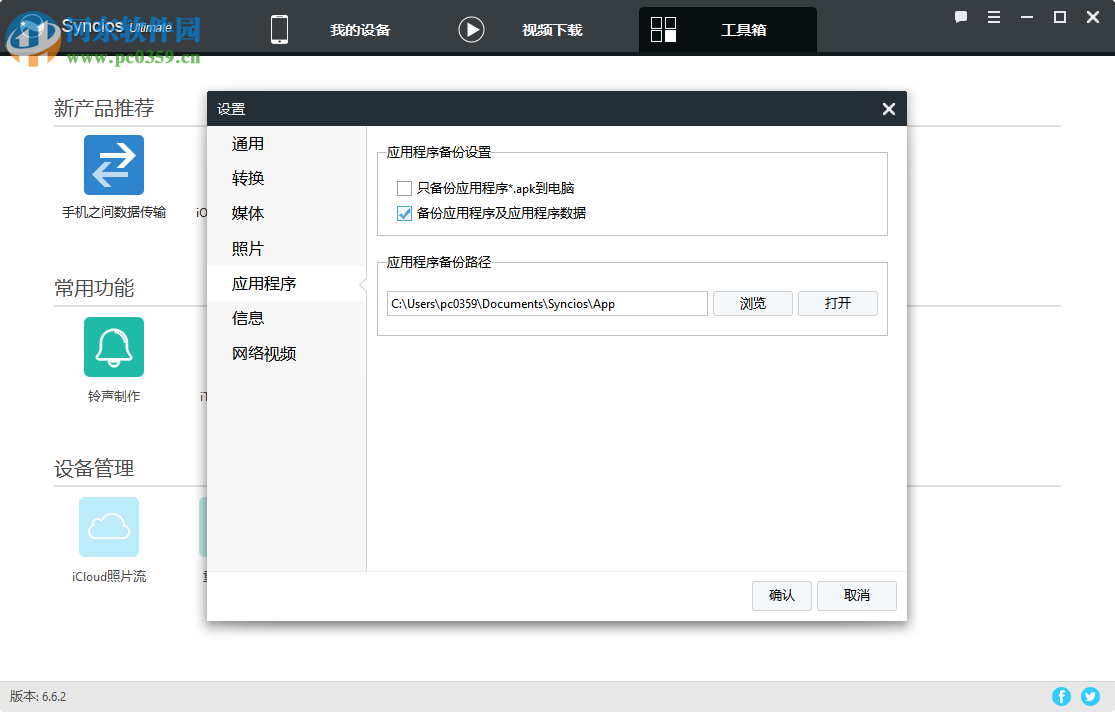The image size is (1115, 712).
Task: Switch to the 媒体 settings tab
Action: click(247, 213)
